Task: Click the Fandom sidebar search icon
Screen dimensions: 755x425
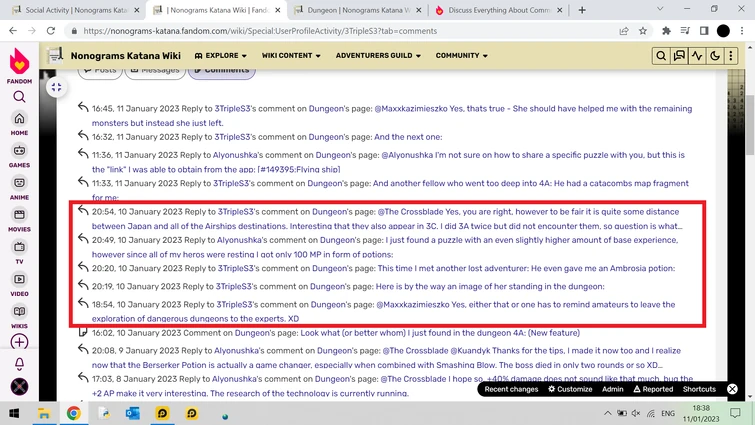Action: pyautogui.click(x=19, y=97)
